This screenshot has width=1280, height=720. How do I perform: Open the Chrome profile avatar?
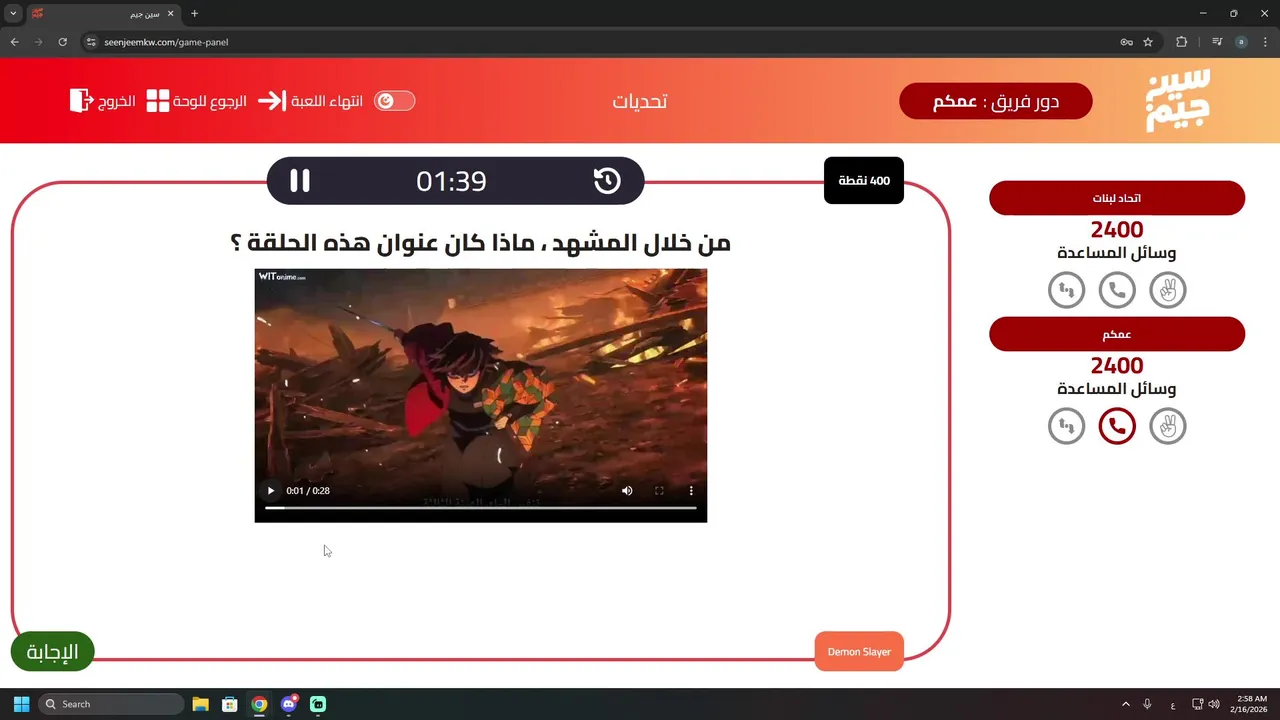1241,42
